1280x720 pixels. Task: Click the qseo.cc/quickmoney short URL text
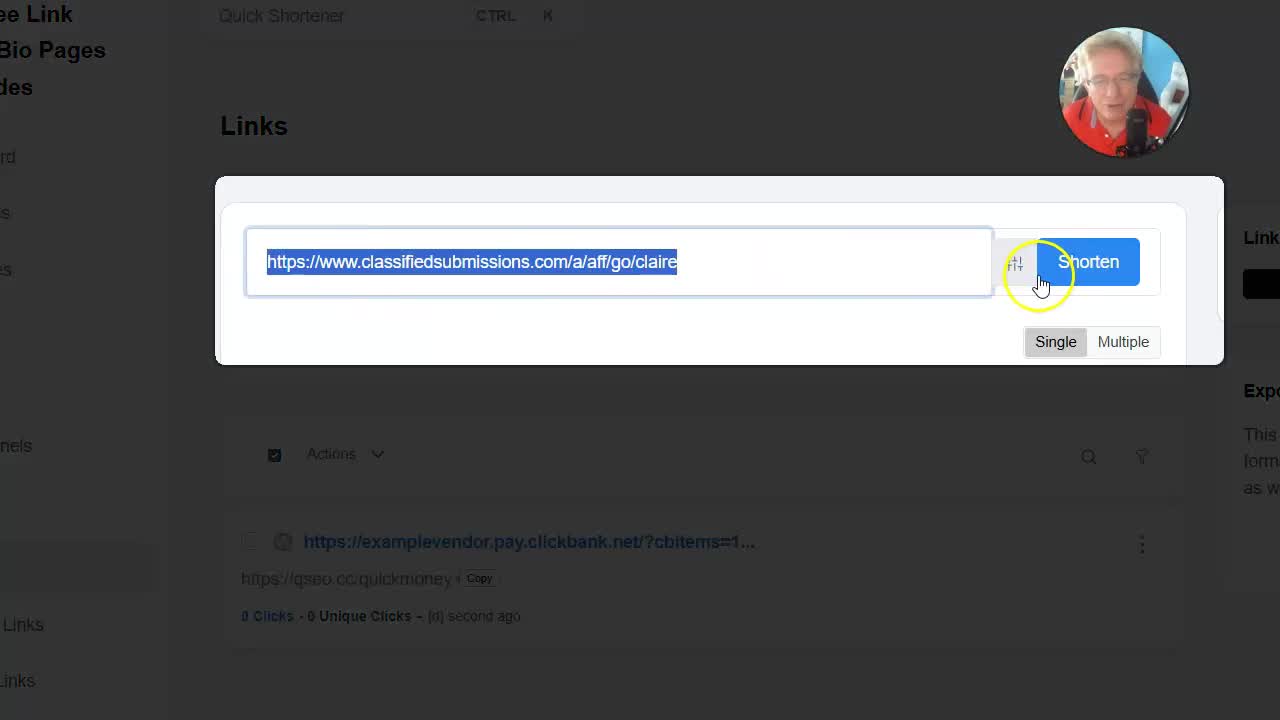coord(346,579)
